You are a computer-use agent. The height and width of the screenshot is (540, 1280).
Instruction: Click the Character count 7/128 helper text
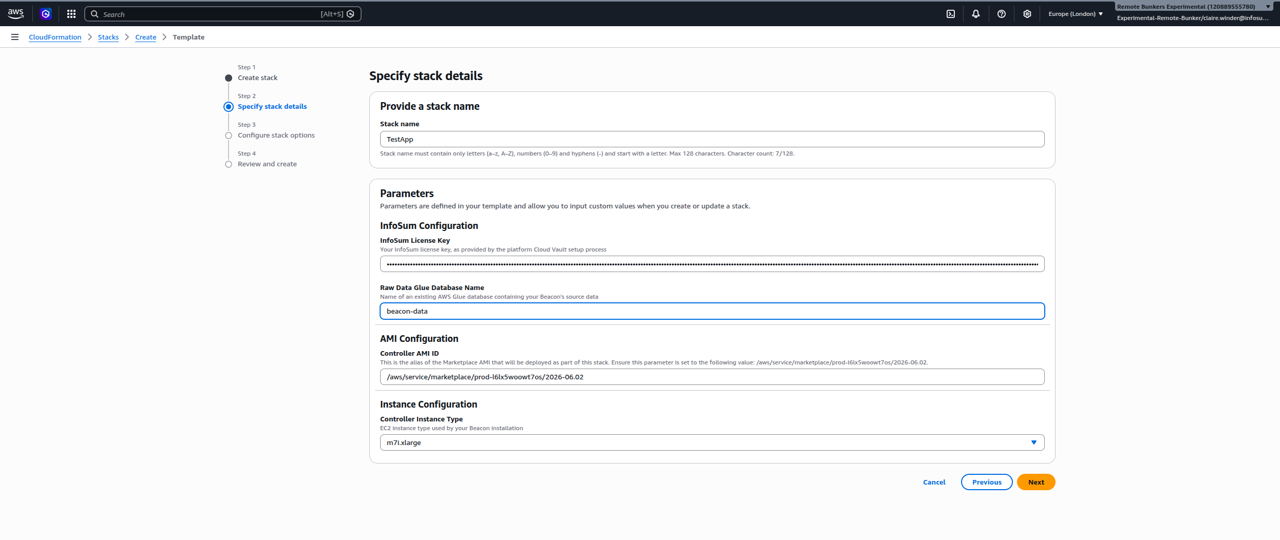pyautogui.click(x=753, y=154)
